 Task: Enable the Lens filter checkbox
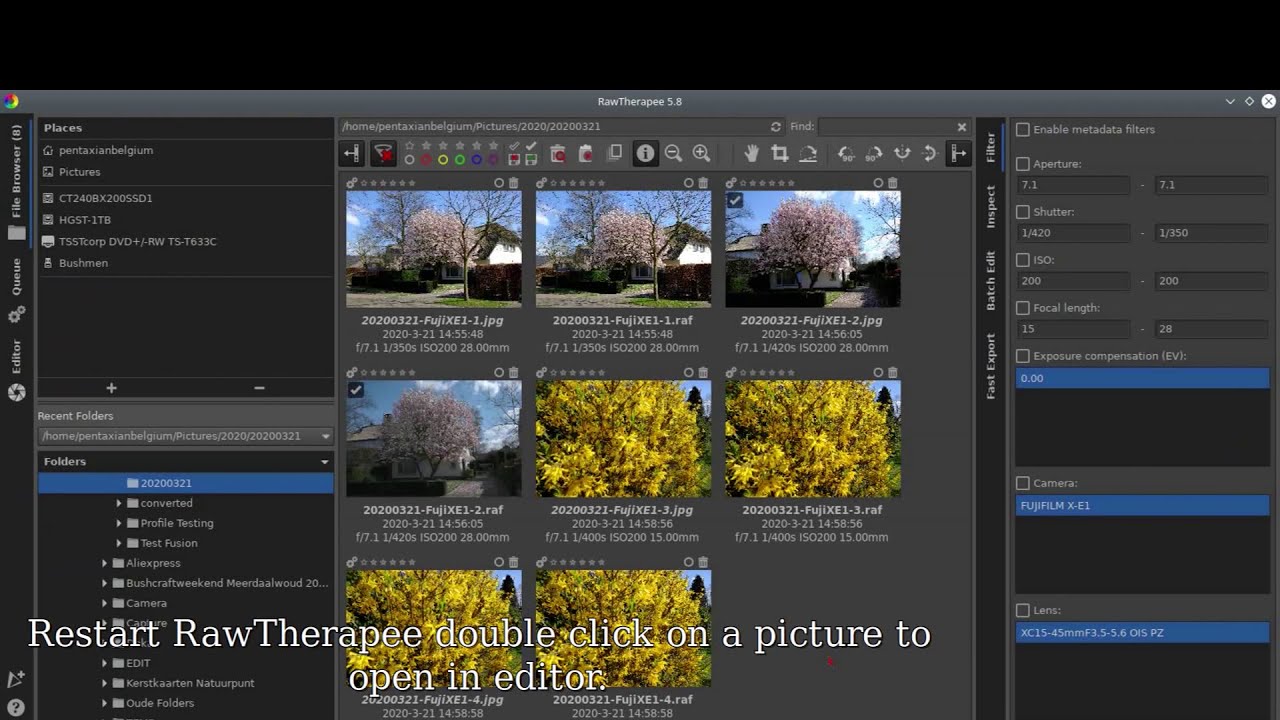[x=1023, y=610]
